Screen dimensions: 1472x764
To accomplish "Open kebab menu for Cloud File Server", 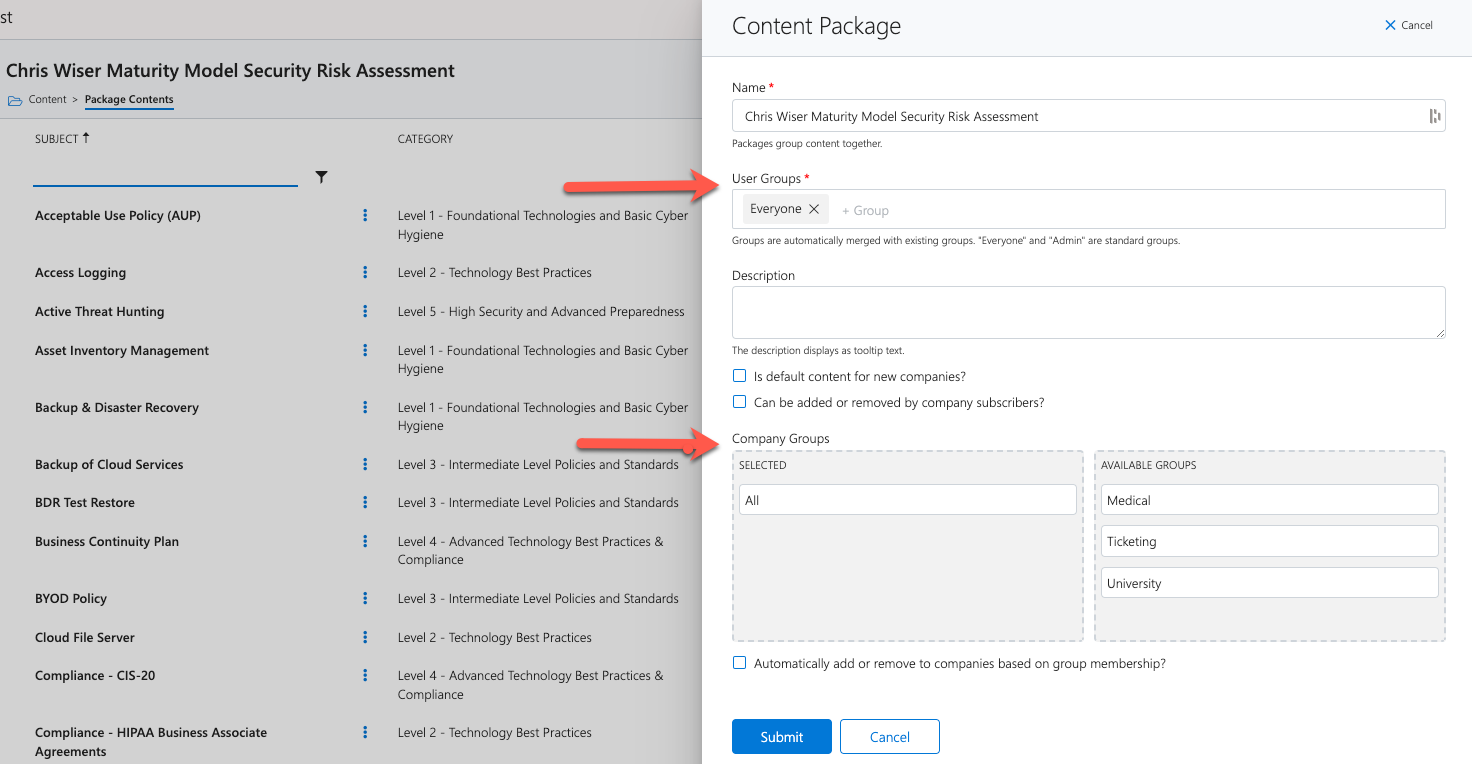I will click(365, 637).
